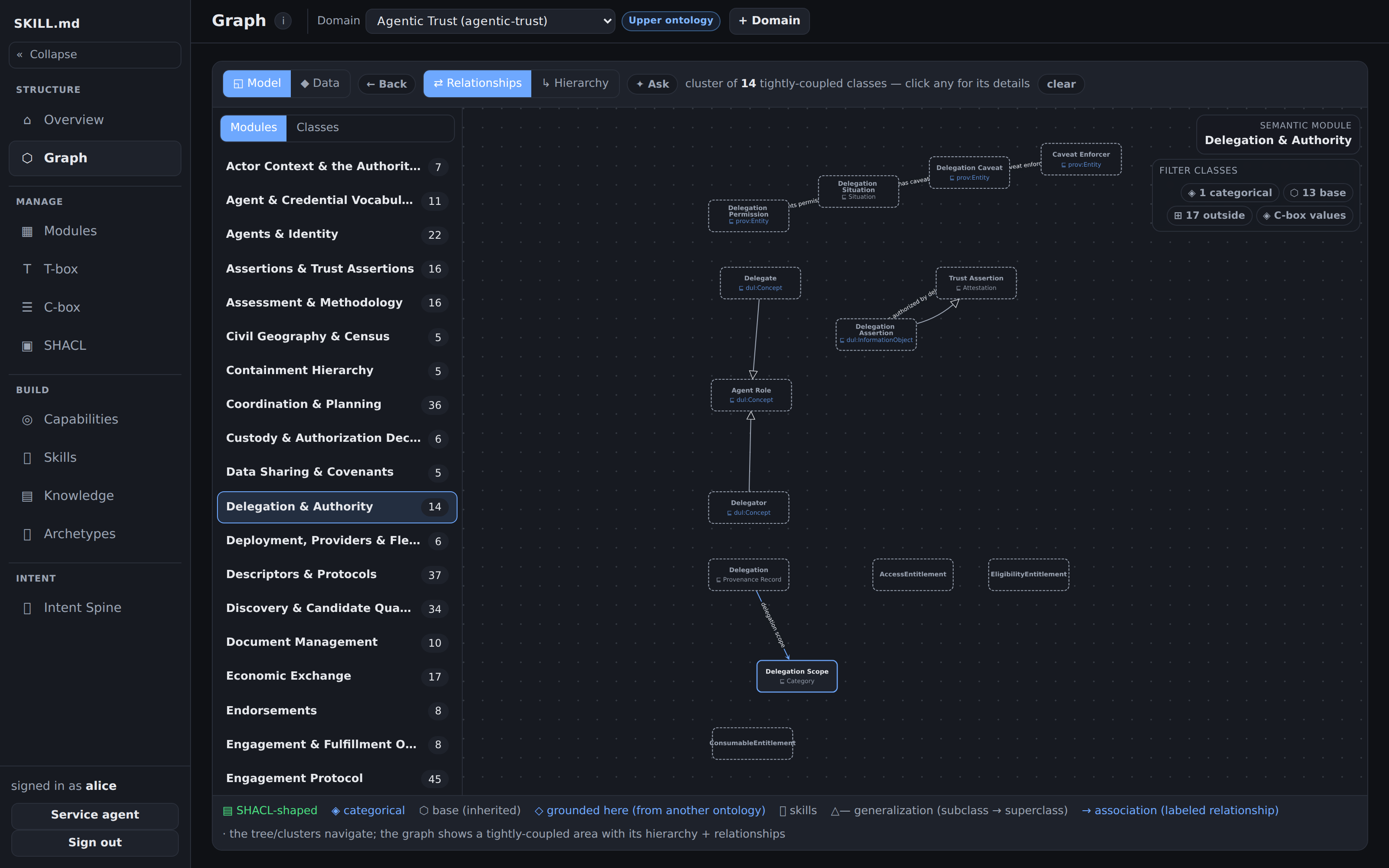This screenshot has width=1389, height=868.
Task: Click the T-box 'T' icon
Action: [x=27, y=269]
